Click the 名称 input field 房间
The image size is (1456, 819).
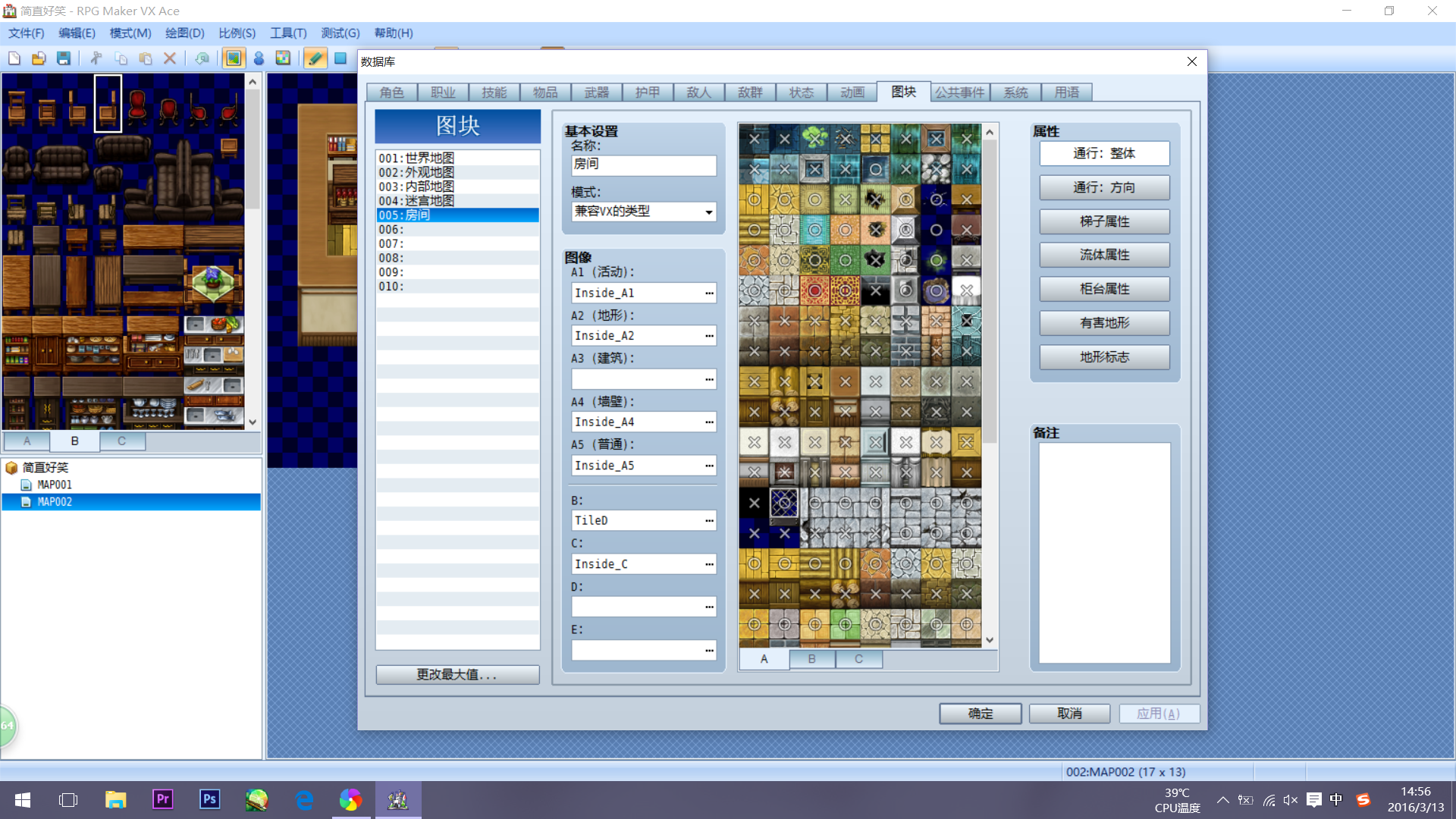coord(643,165)
